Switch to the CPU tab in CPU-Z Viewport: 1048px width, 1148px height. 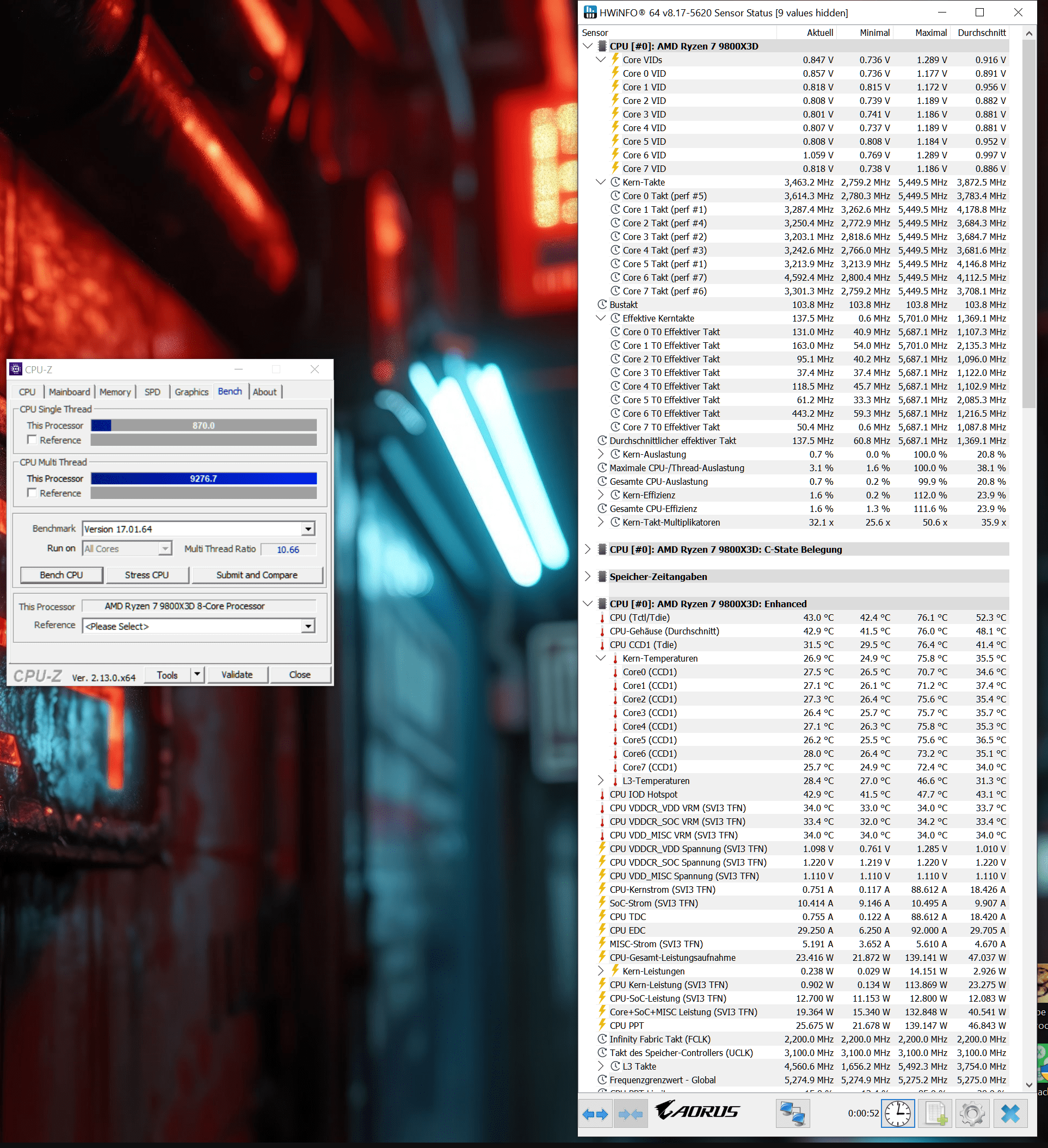27,392
